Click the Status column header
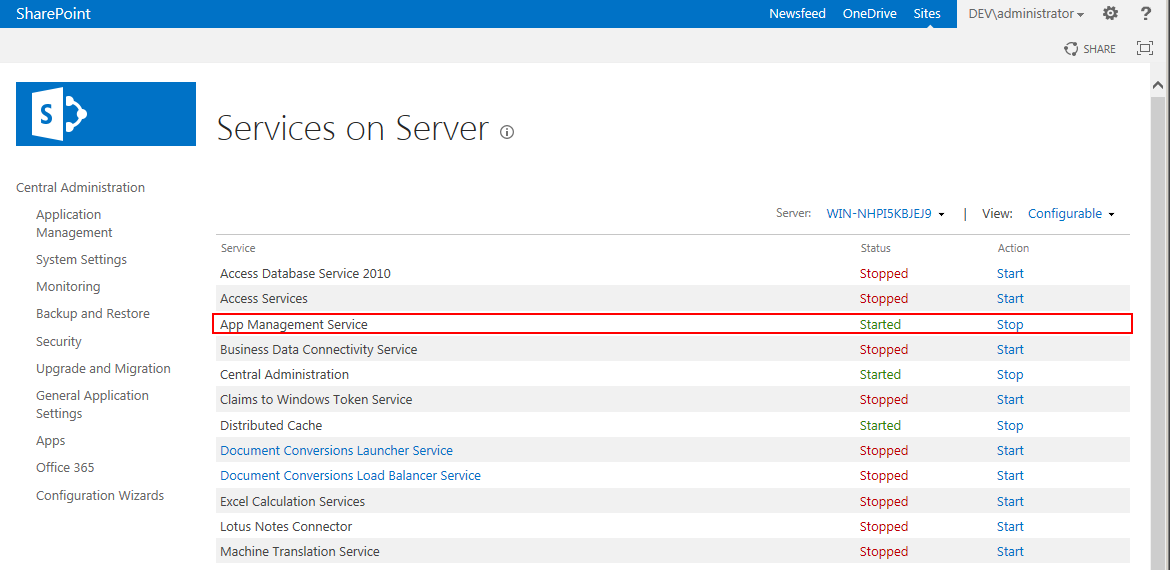The image size is (1170, 570). tap(875, 248)
